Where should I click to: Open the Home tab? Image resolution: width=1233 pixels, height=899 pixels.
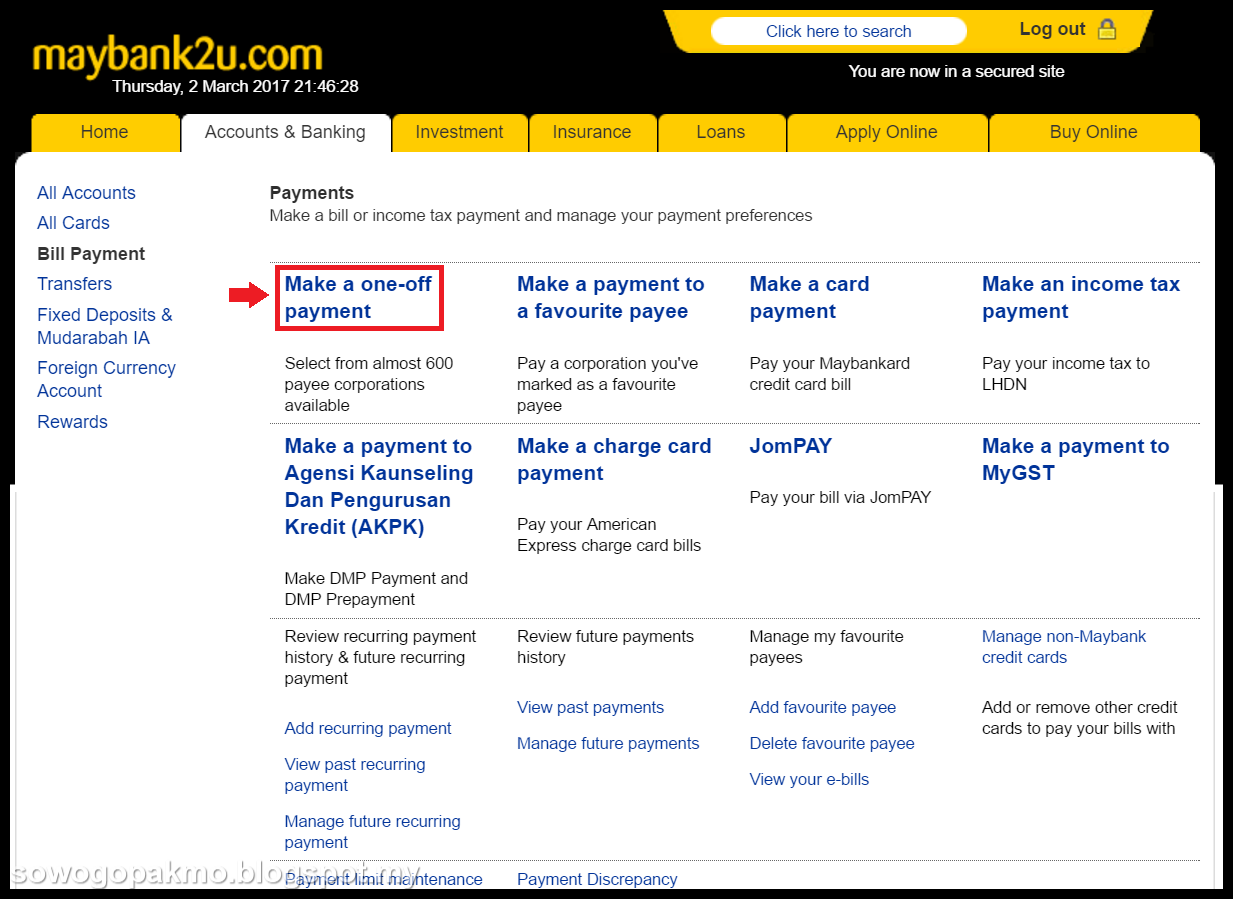click(x=104, y=132)
